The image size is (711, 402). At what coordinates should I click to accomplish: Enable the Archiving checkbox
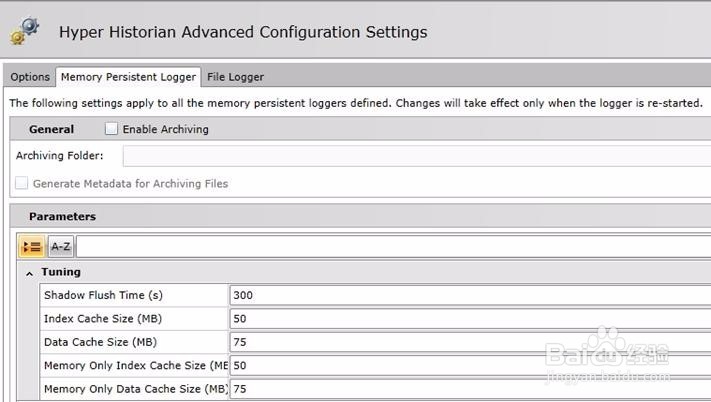(x=111, y=129)
